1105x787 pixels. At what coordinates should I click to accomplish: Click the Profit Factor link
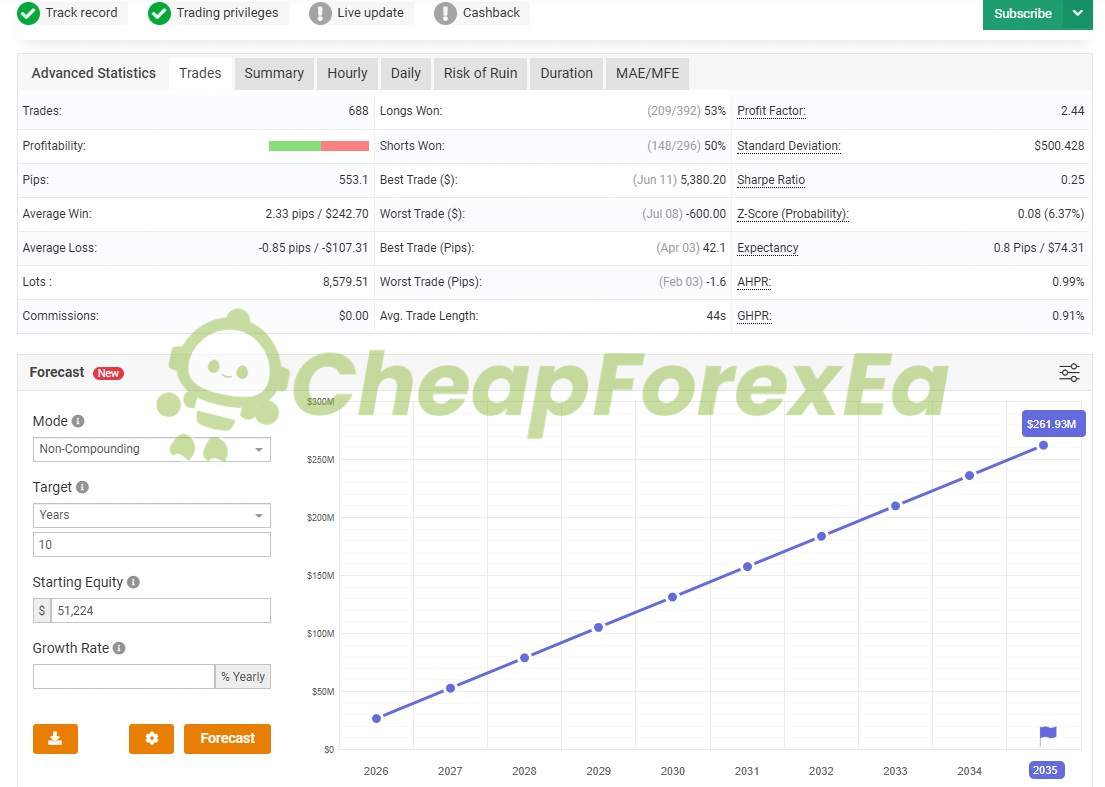(771, 111)
